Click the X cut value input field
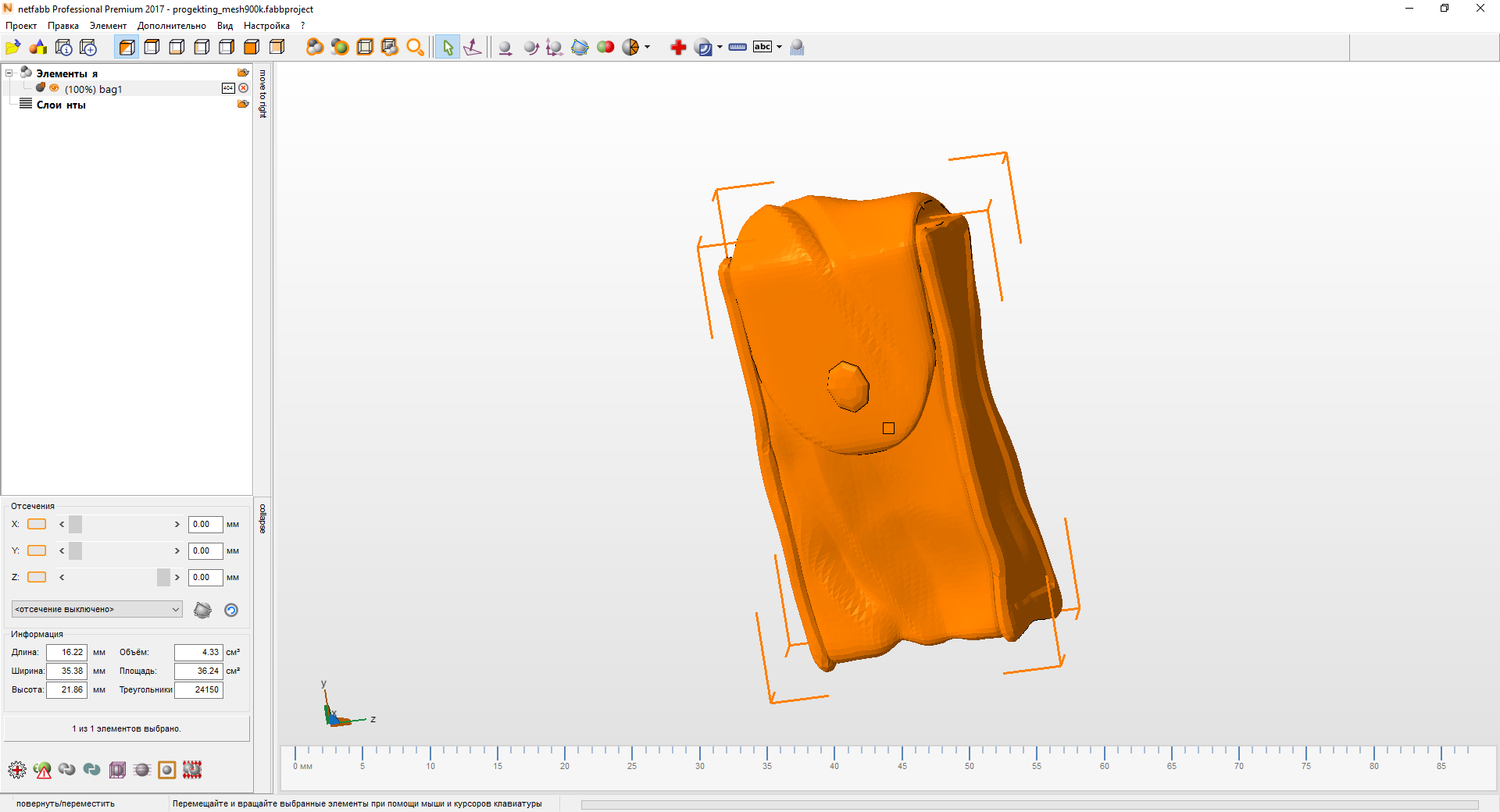The width and height of the screenshot is (1500, 812). [x=205, y=525]
